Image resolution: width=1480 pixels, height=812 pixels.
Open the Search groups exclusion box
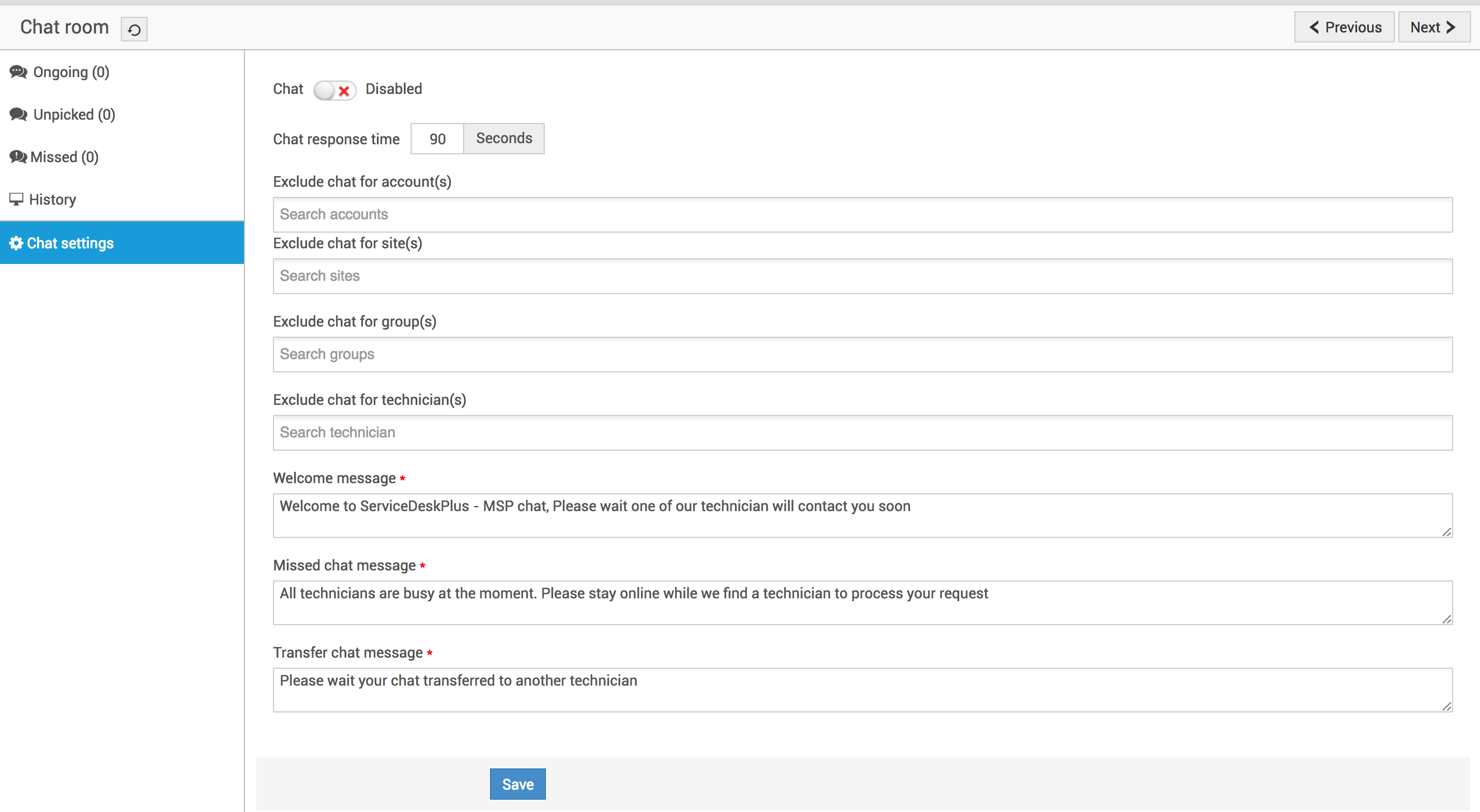(x=862, y=355)
